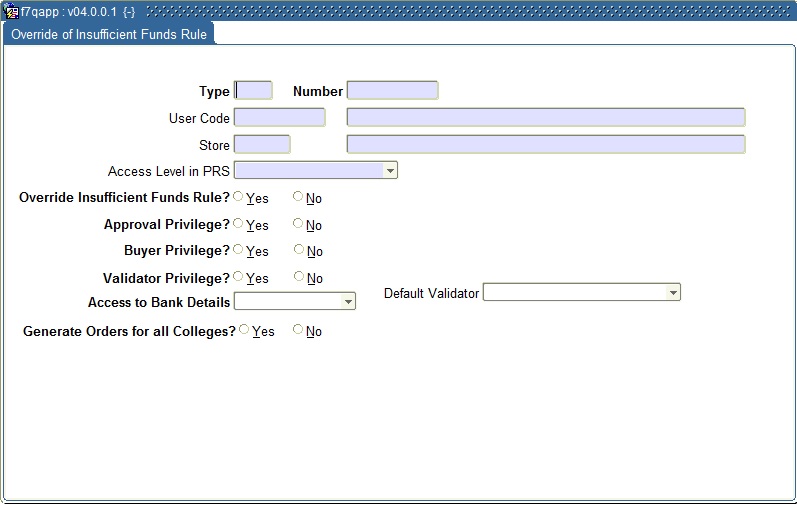Viewport: 797px width, 505px height.
Task: Set Validator Privilege to No
Action: 298,277
